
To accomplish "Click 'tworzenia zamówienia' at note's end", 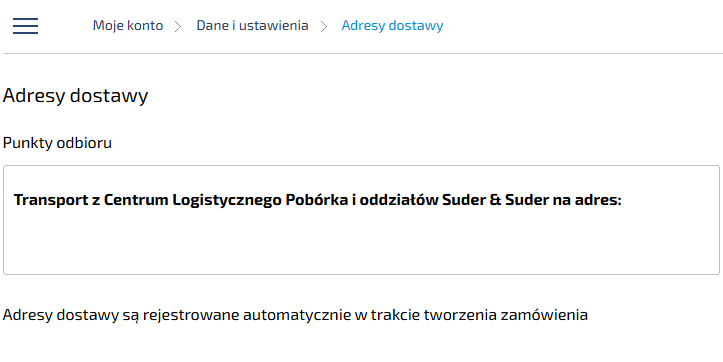I will pos(506,315).
